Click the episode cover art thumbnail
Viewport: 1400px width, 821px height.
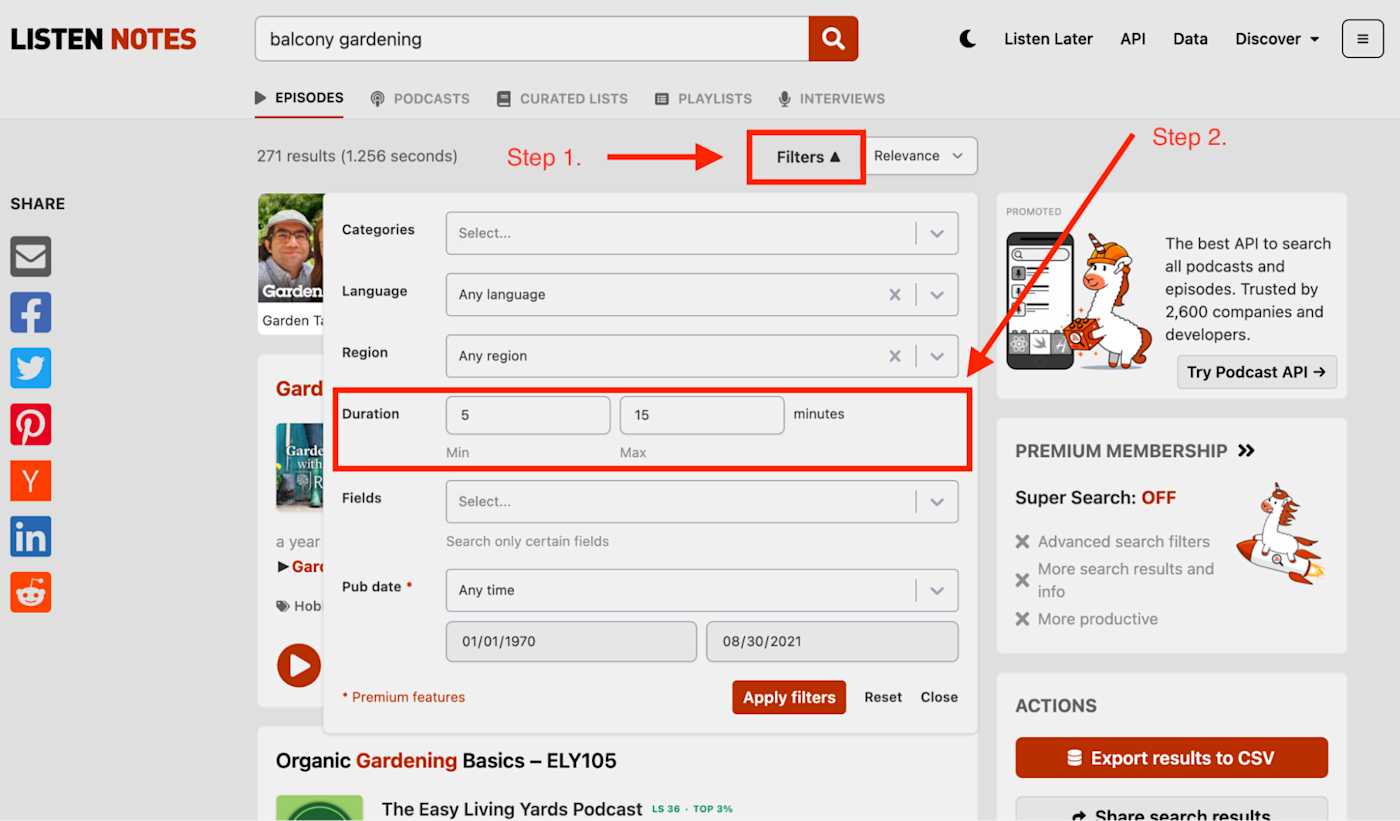click(299, 467)
